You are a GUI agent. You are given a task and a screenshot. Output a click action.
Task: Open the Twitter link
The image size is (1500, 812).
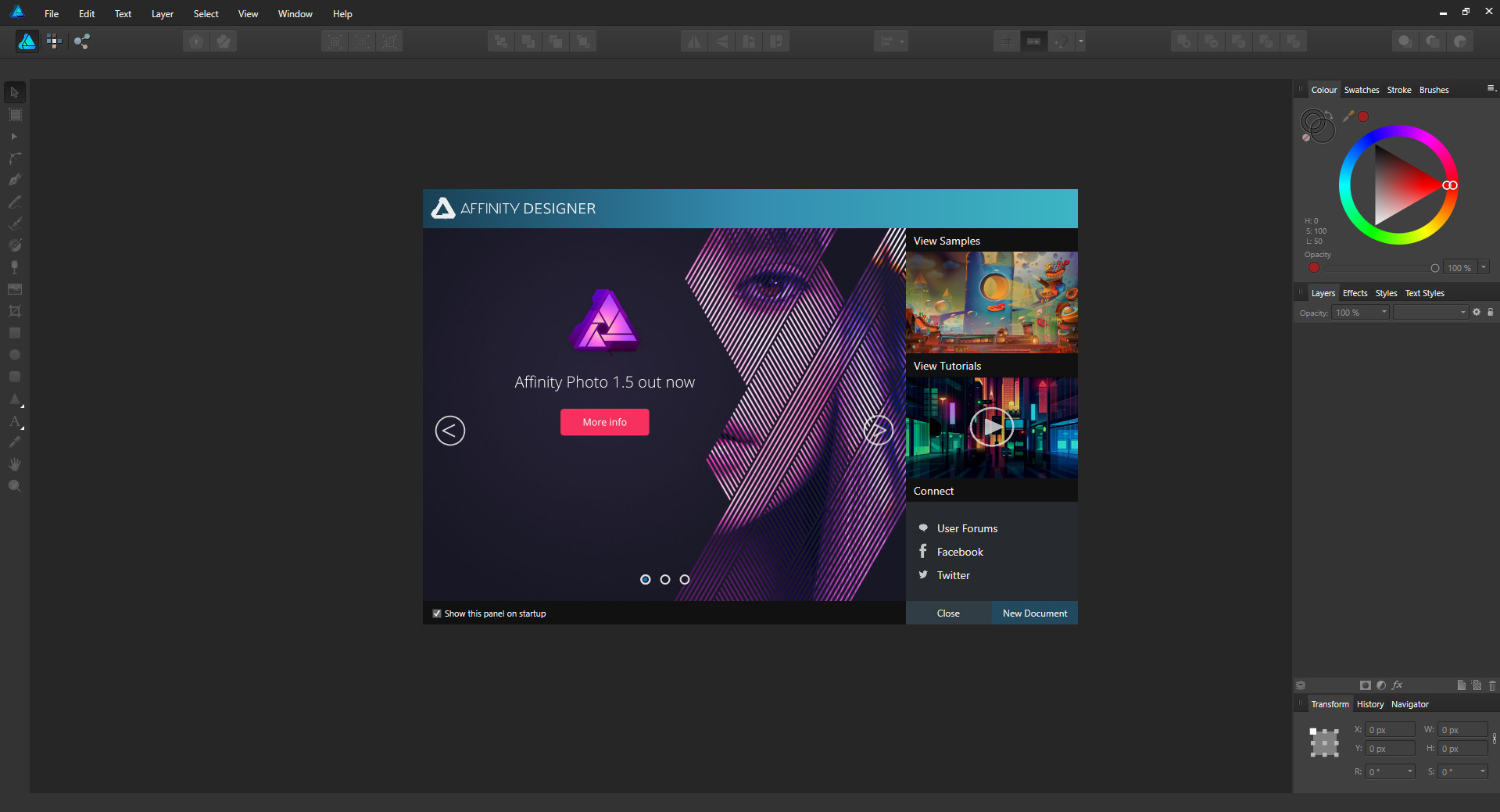(953, 575)
